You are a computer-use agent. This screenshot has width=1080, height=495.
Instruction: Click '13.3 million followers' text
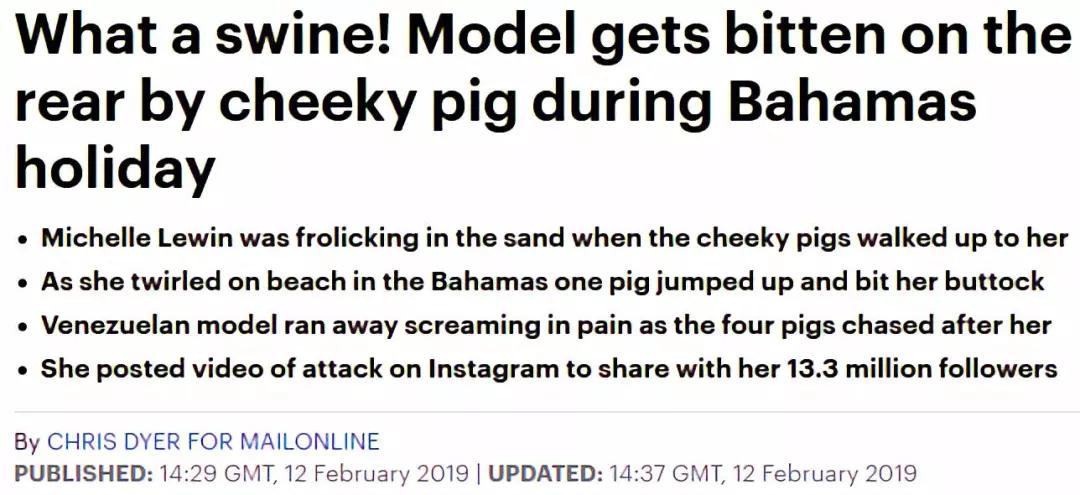pyautogui.click(x=921, y=370)
